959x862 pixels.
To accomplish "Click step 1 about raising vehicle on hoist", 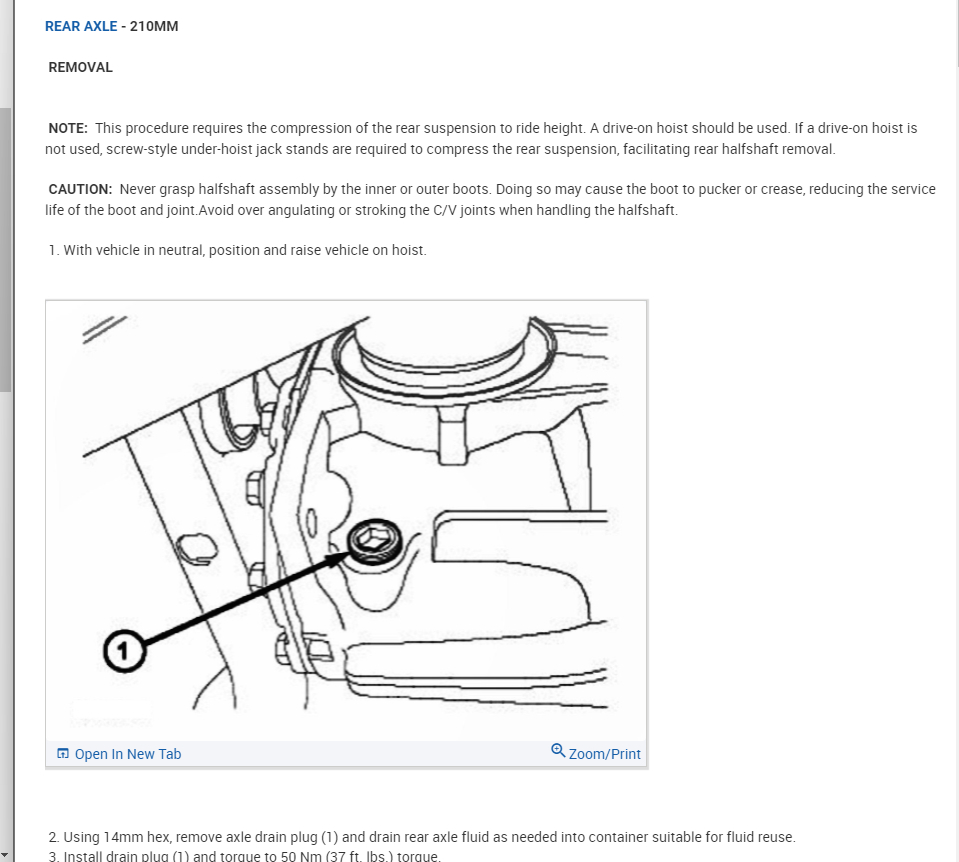I will click(x=237, y=250).
